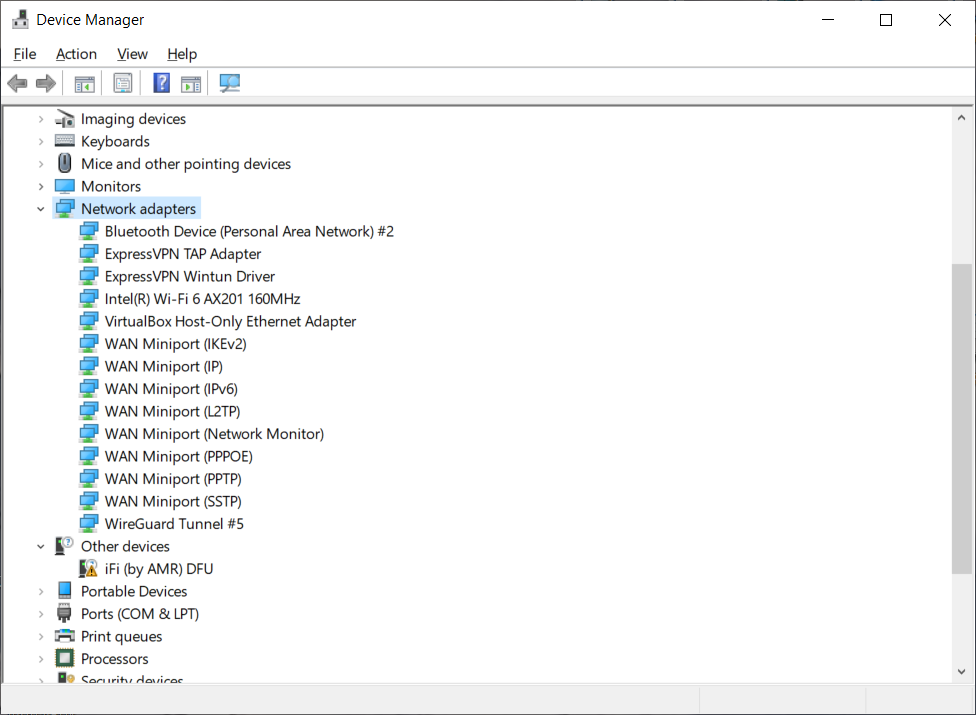Select VirtualBox Host-Only Ethernet Adapter

(230, 322)
